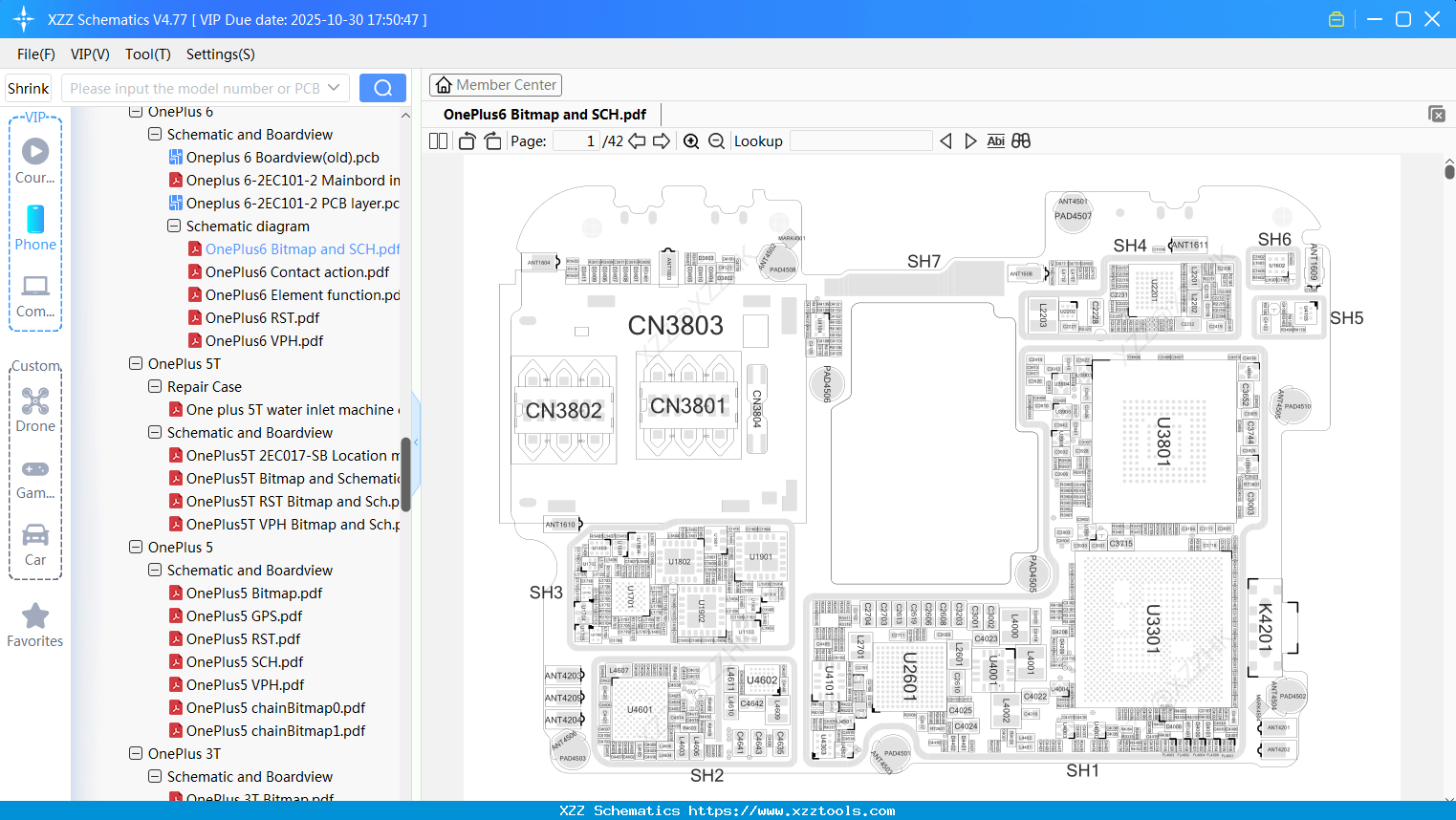The image size is (1456, 820).
Task: Open OnePlus5 Bitmap.pdf
Action: (254, 593)
